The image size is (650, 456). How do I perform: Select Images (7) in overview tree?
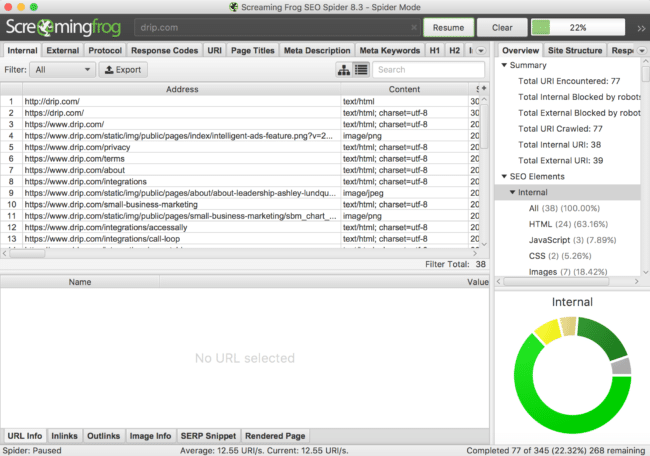click(x=568, y=272)
